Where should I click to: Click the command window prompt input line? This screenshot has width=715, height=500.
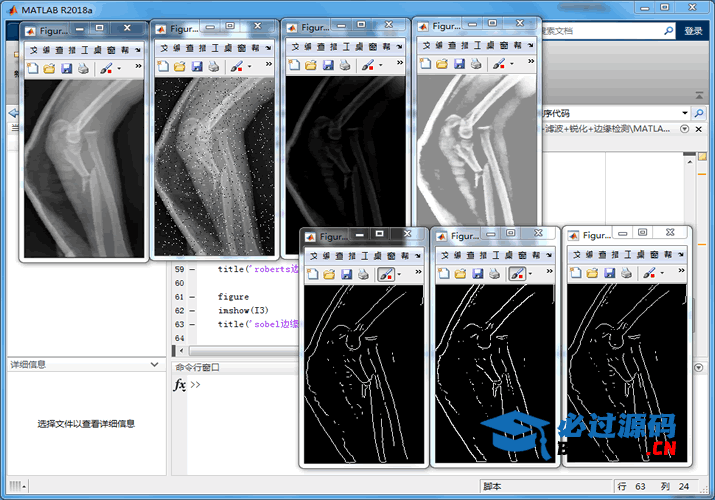[240, 385]
